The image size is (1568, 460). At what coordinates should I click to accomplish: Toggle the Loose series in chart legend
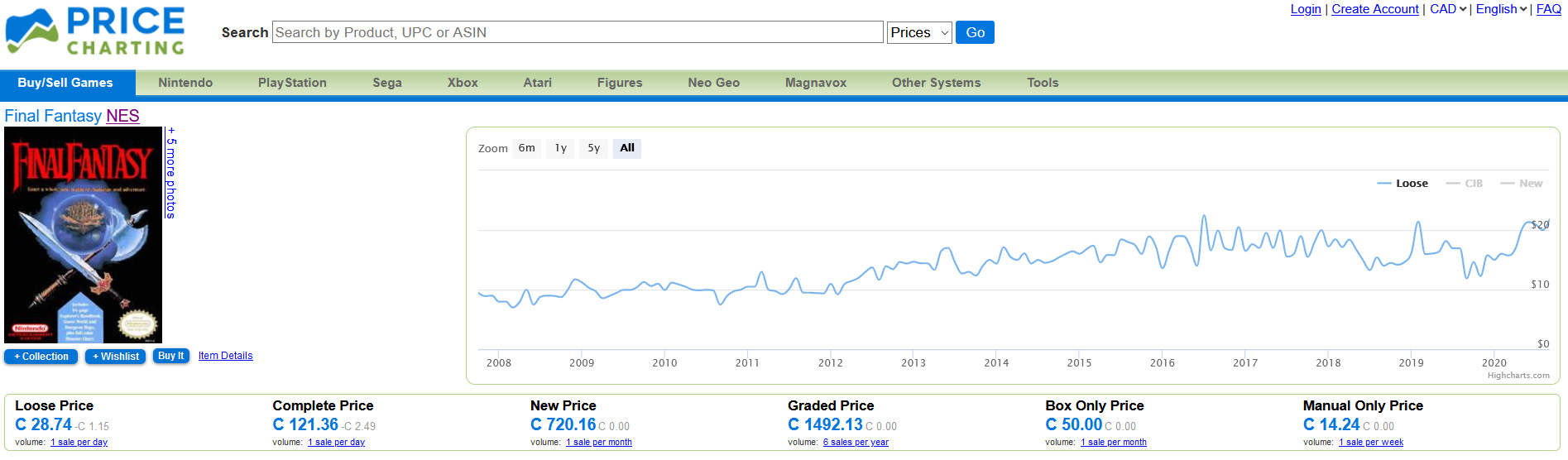1403,184
